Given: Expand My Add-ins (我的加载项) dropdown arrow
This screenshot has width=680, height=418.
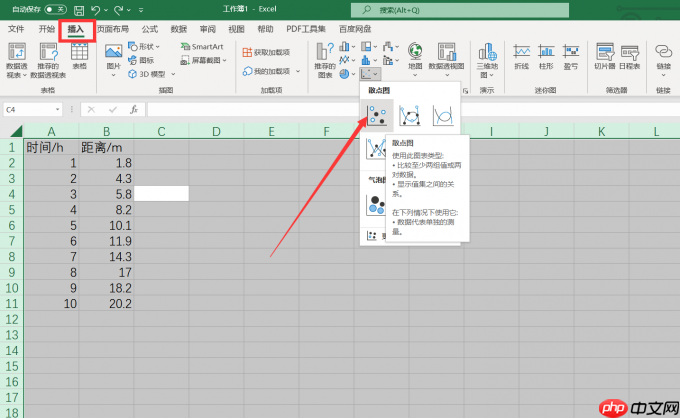Looking at the screenshot, I should pos(298,71).
